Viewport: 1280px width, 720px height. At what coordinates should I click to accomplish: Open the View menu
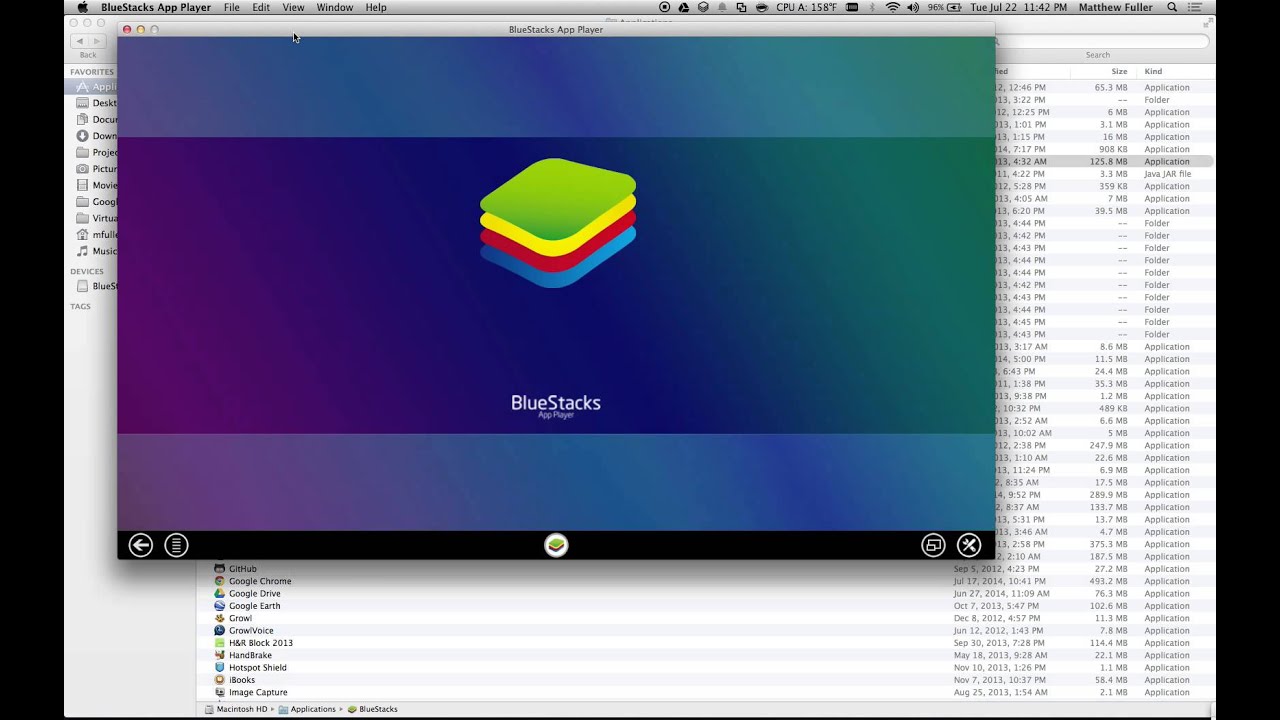point(293,7)
